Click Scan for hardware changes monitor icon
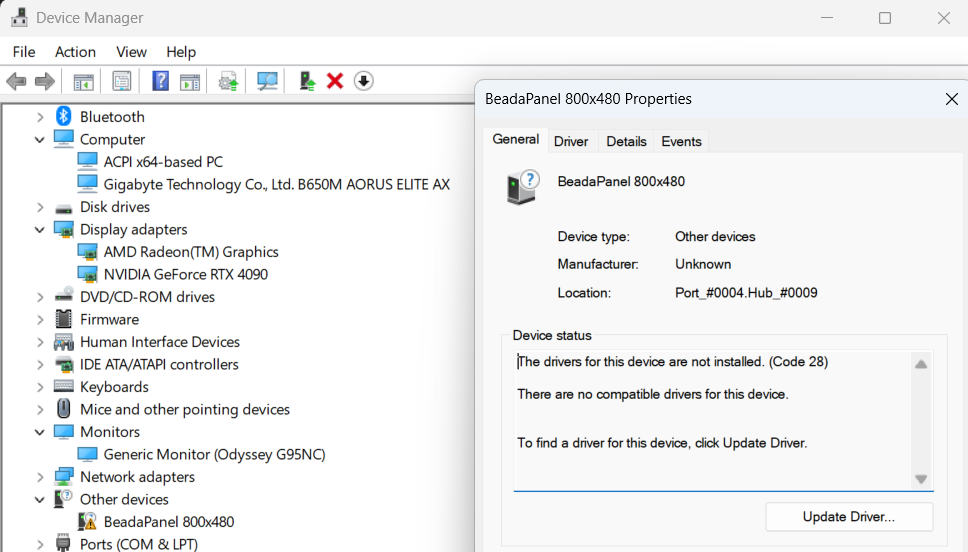Image resolution: width=968 pixels, height=552 pixels. tap(267, 81)
